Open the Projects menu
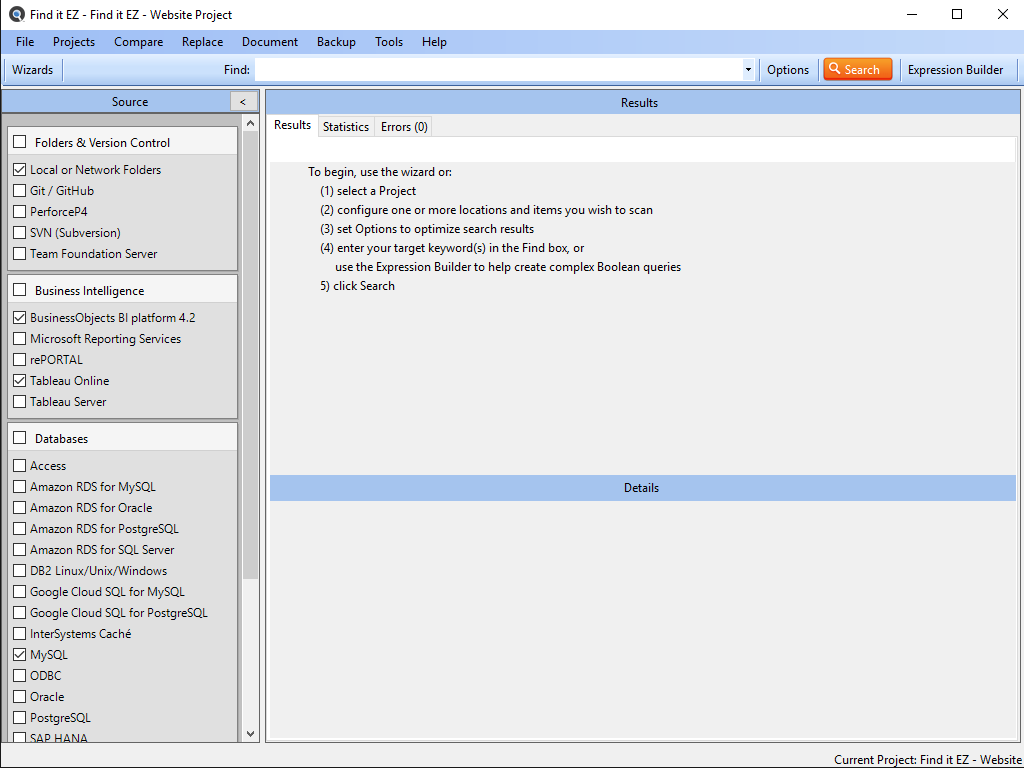This screenshot has height=768, width=1024. point(74,42)
